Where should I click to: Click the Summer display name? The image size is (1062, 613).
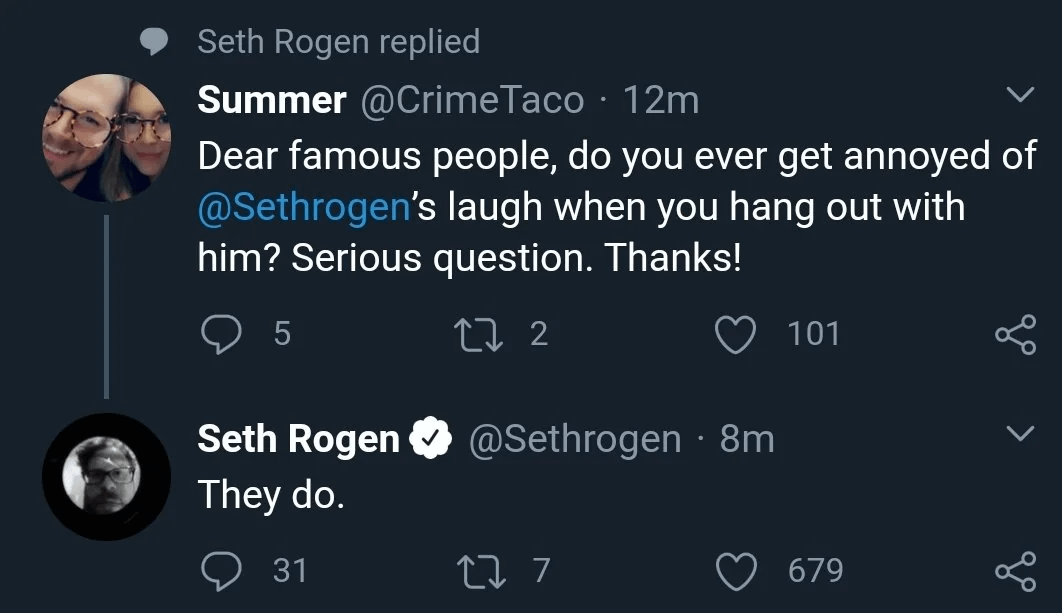pos(272,100)
